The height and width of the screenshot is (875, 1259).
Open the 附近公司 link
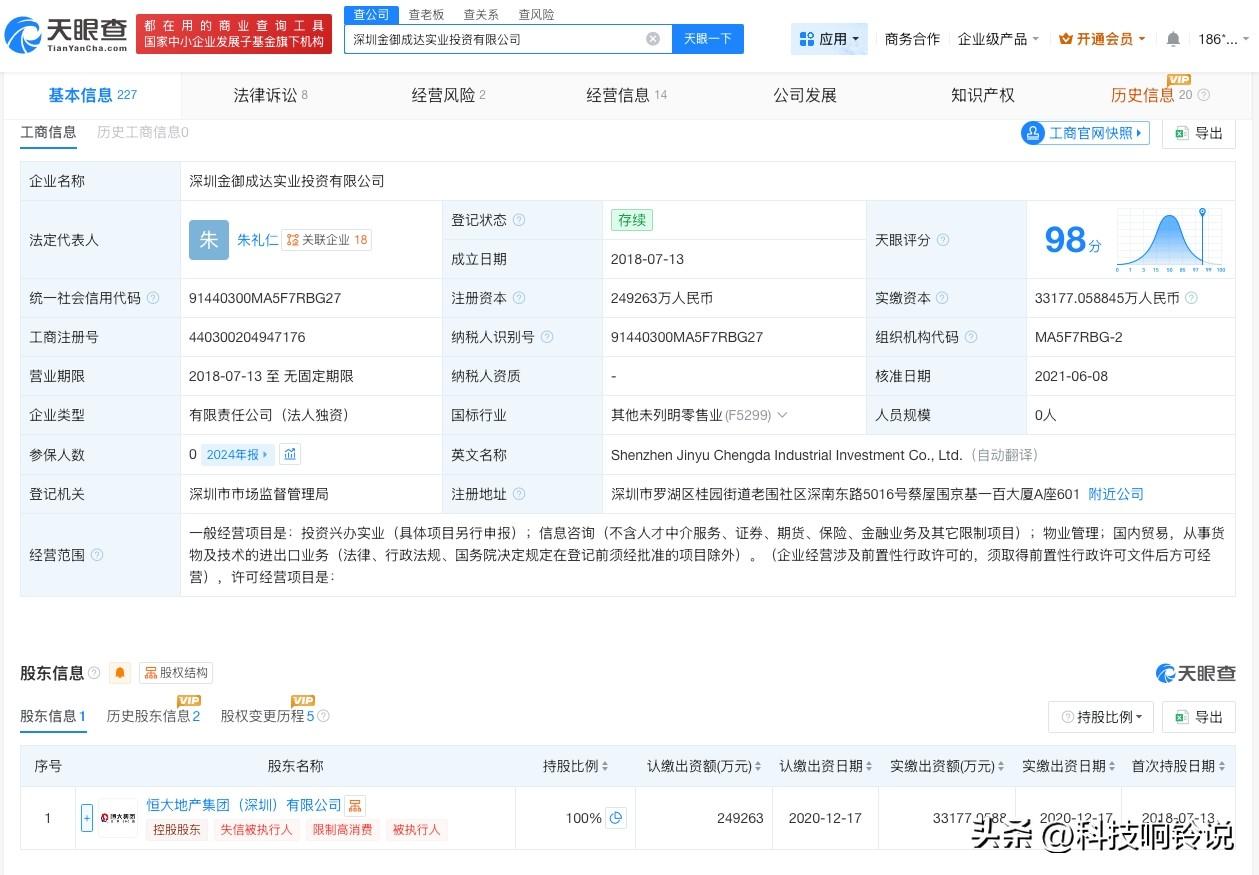[x=1116, y=494]
